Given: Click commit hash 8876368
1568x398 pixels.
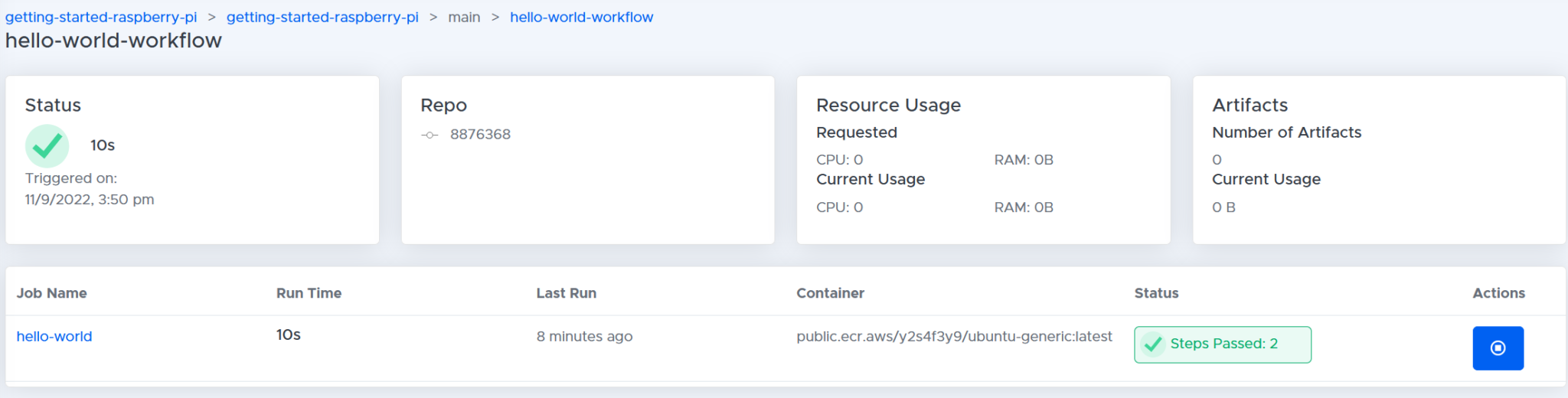Looking at the screenshot, I should tap(480, 135).
